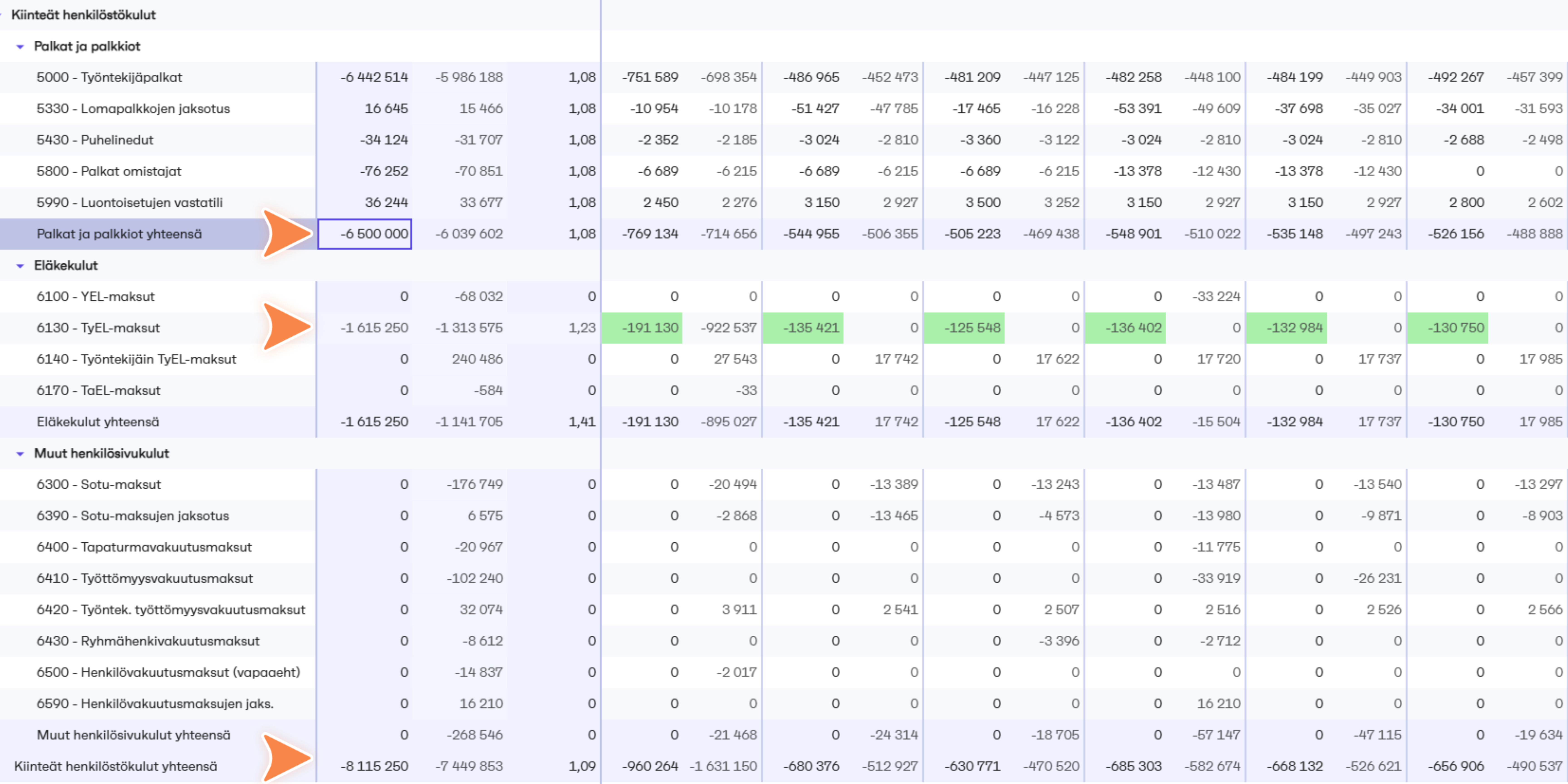Collapse the Palkat ja palkkiot group
Image resolution: width=1568 pixels, height=784 pixels.
click(20, 46)
